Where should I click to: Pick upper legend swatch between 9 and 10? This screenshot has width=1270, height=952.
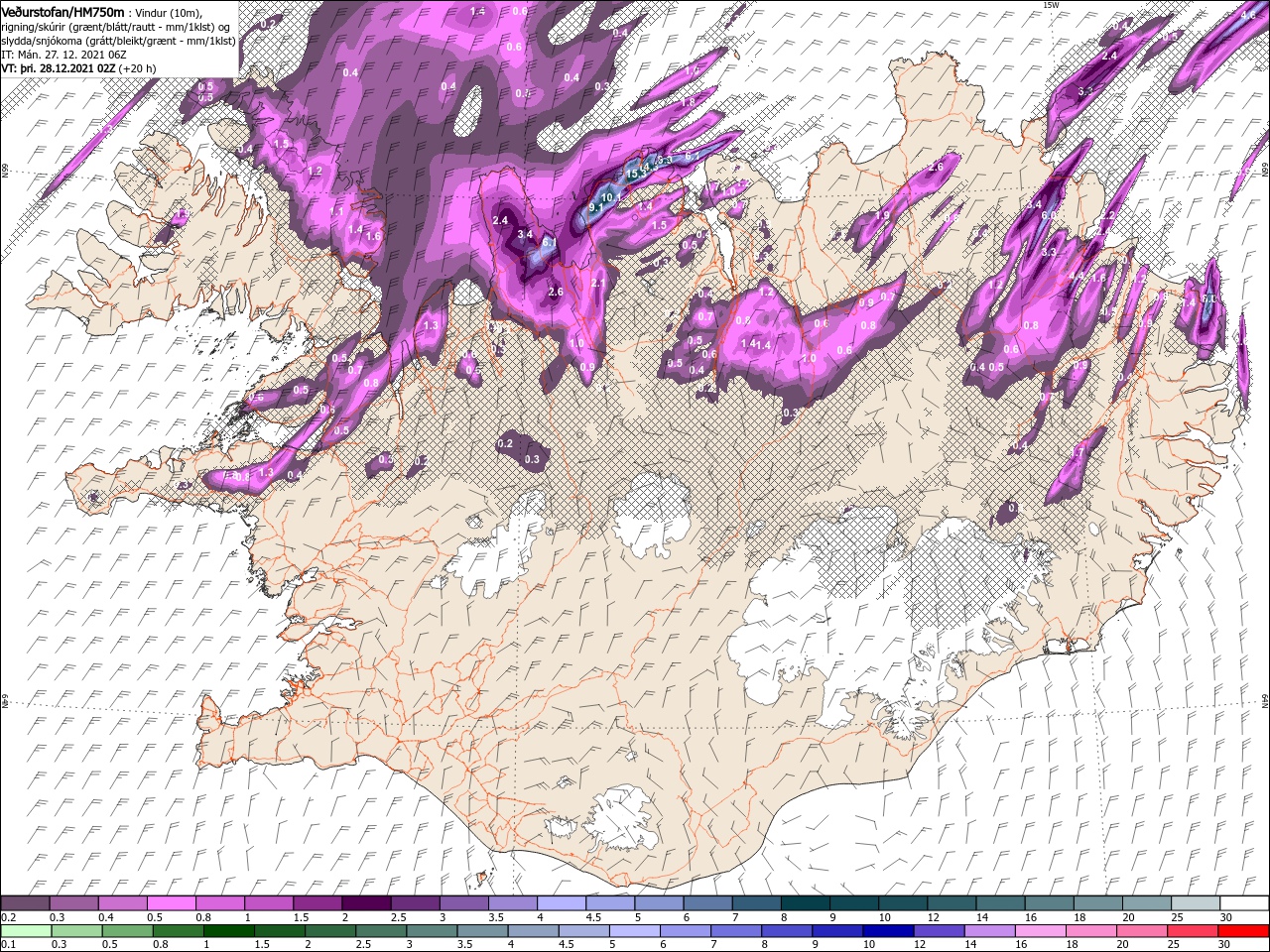coord(853,903)
